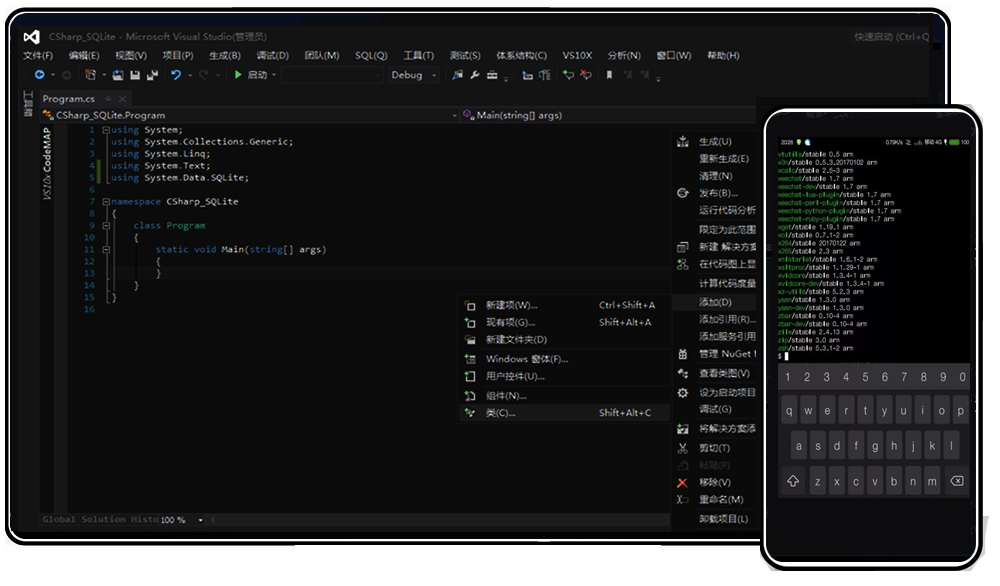
Task: Click the build icon beside 生成(U)
Action: pos(682,142)
